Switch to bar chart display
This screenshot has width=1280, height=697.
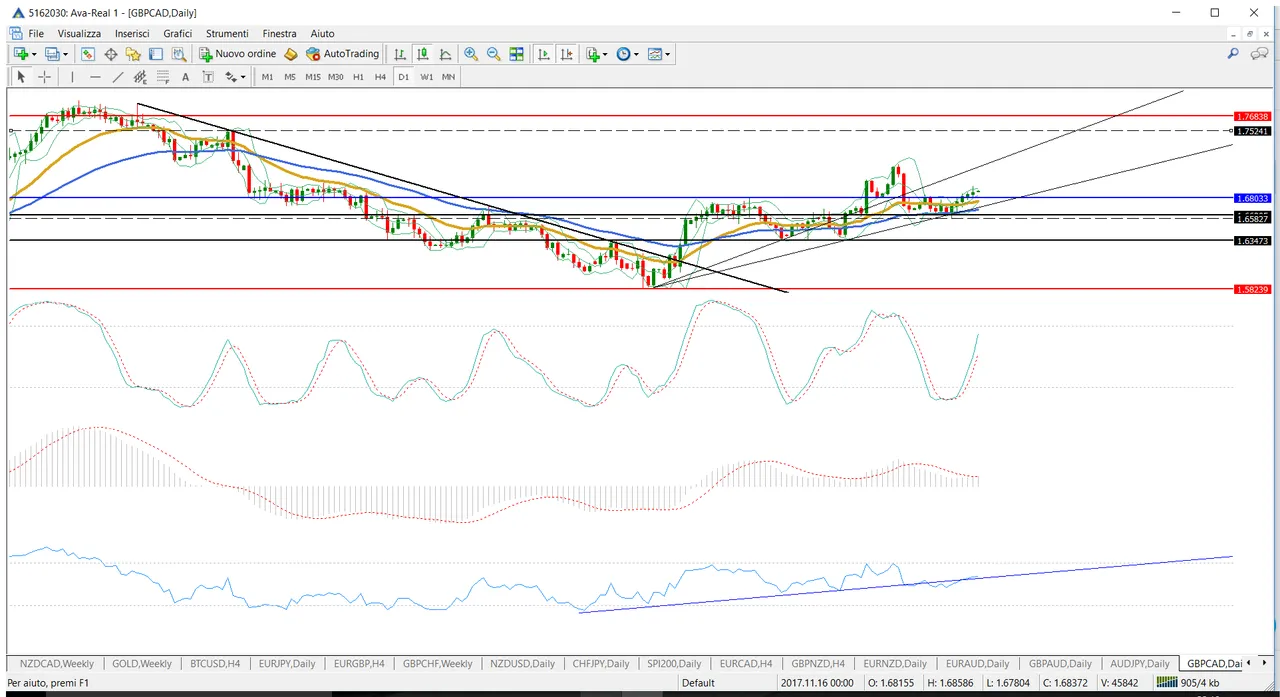click(x=400, y=54)
